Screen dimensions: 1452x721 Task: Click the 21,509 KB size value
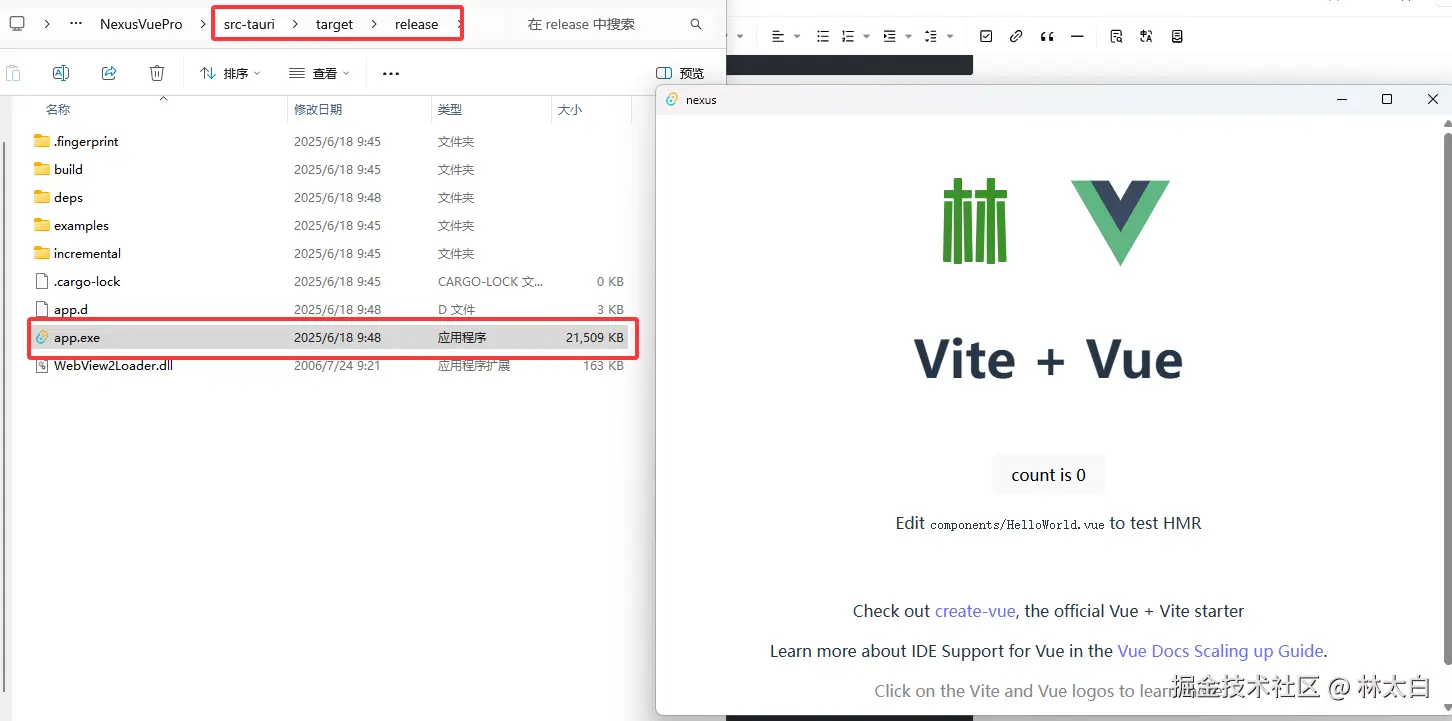point(594,337)
